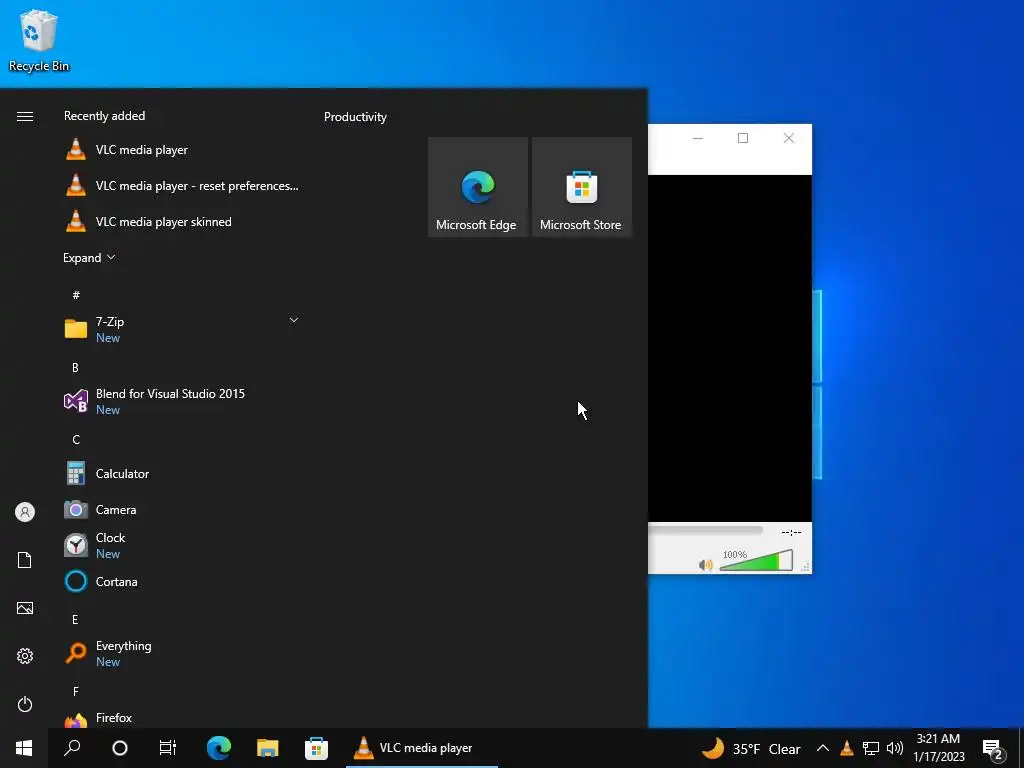This screenshot has height=768, width=1024.
Task: Open the clock showing 3:21 AM
Action: click(938, 748)
